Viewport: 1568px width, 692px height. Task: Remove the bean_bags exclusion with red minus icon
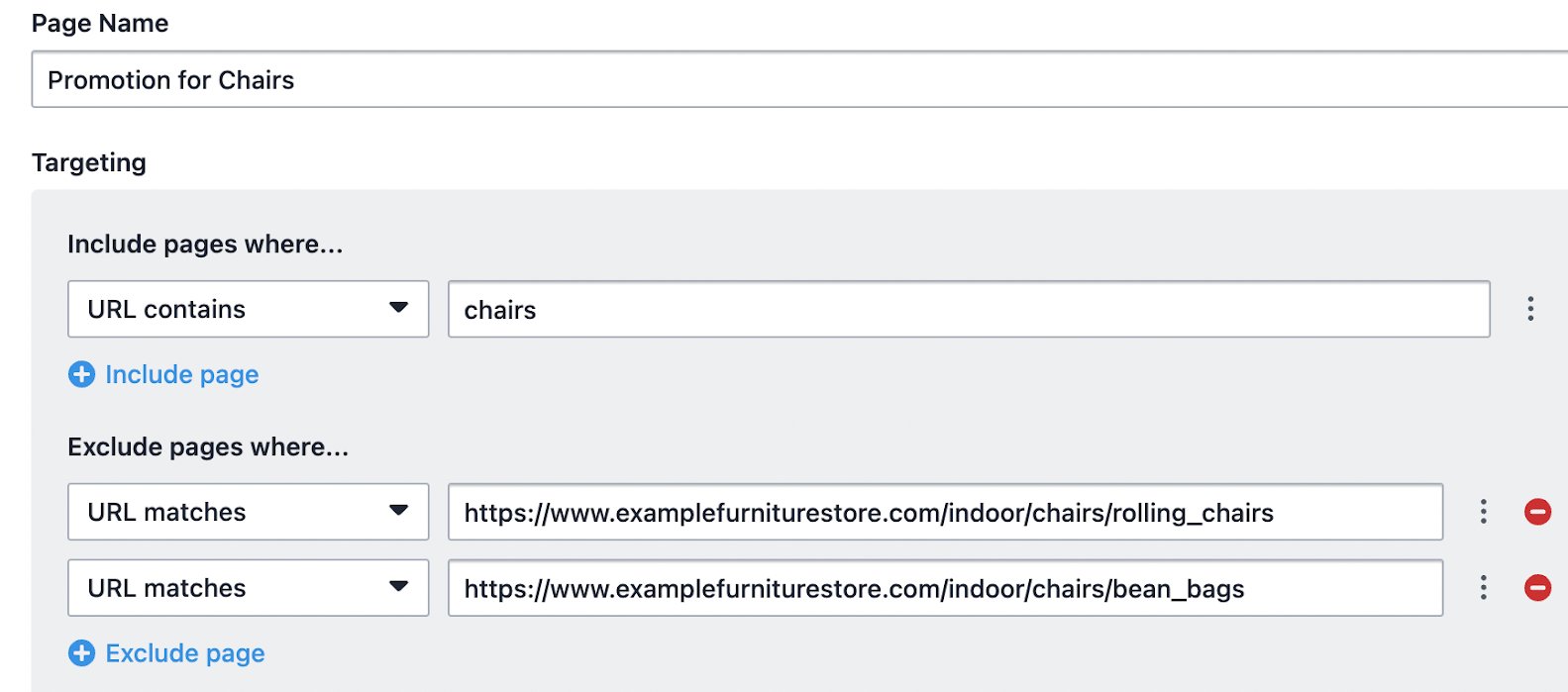1537,588
